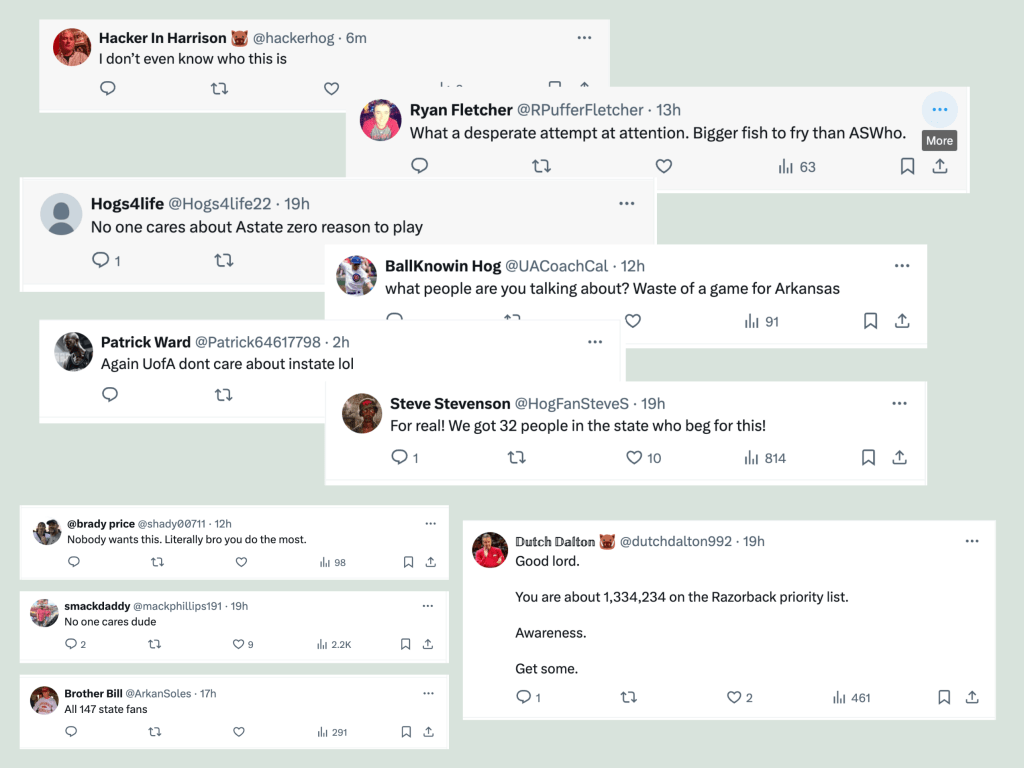Screen dimensions: 1024x768
Task: Open More menu on Ryan Fletcher's tweet
Action: pos(939,110)
